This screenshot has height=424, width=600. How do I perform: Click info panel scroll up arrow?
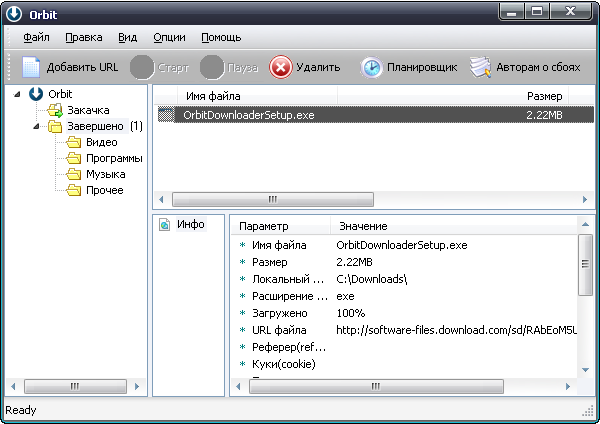[585, 224]
